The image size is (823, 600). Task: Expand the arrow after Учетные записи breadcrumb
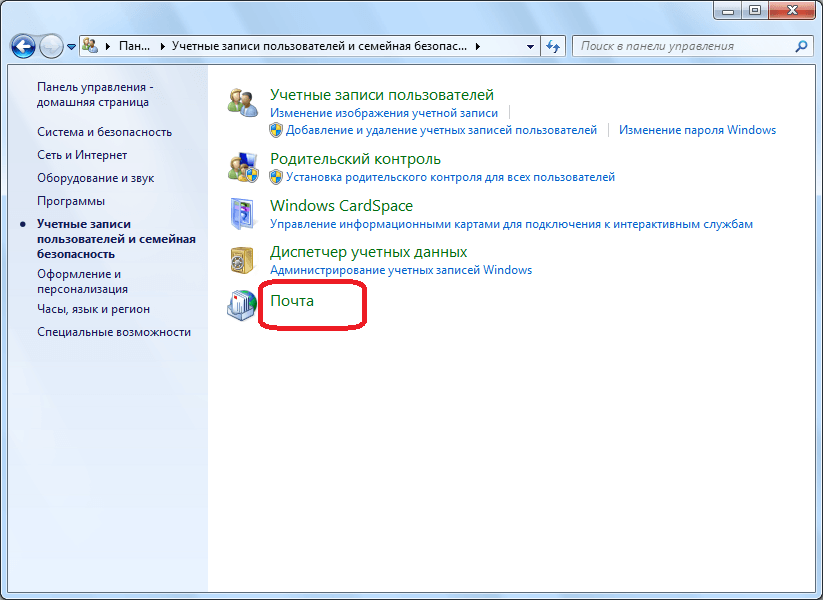478,46
